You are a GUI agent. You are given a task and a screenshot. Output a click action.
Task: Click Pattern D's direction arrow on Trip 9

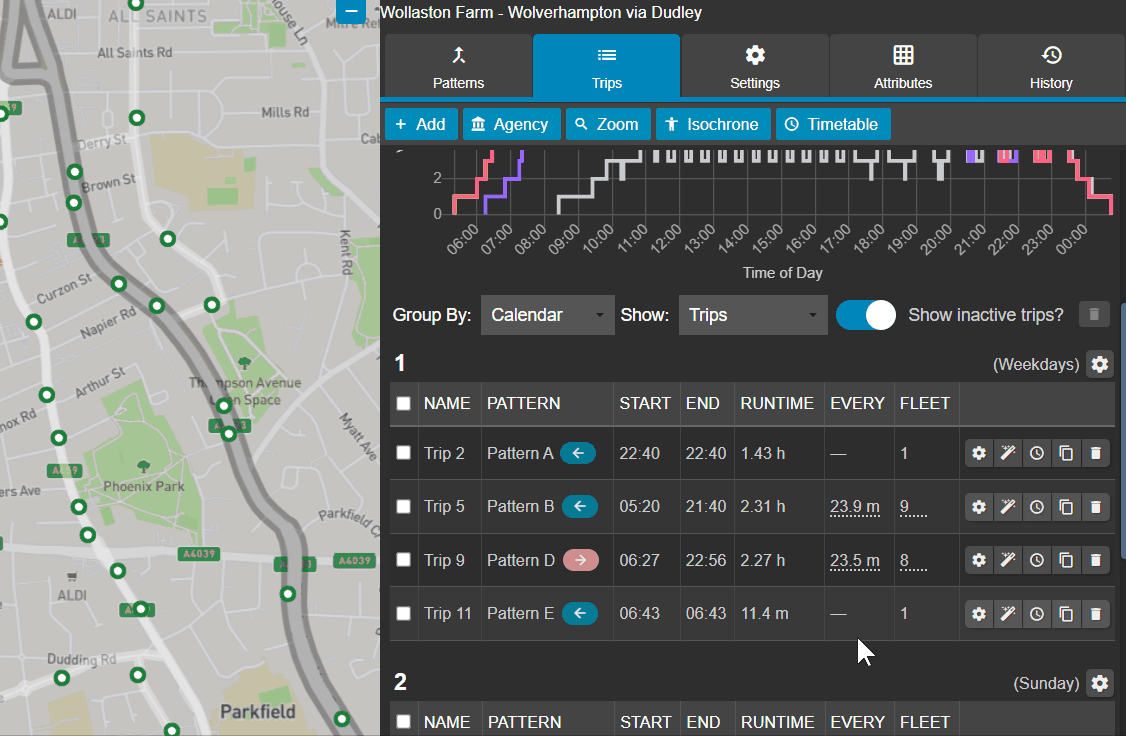click(578, 560)
